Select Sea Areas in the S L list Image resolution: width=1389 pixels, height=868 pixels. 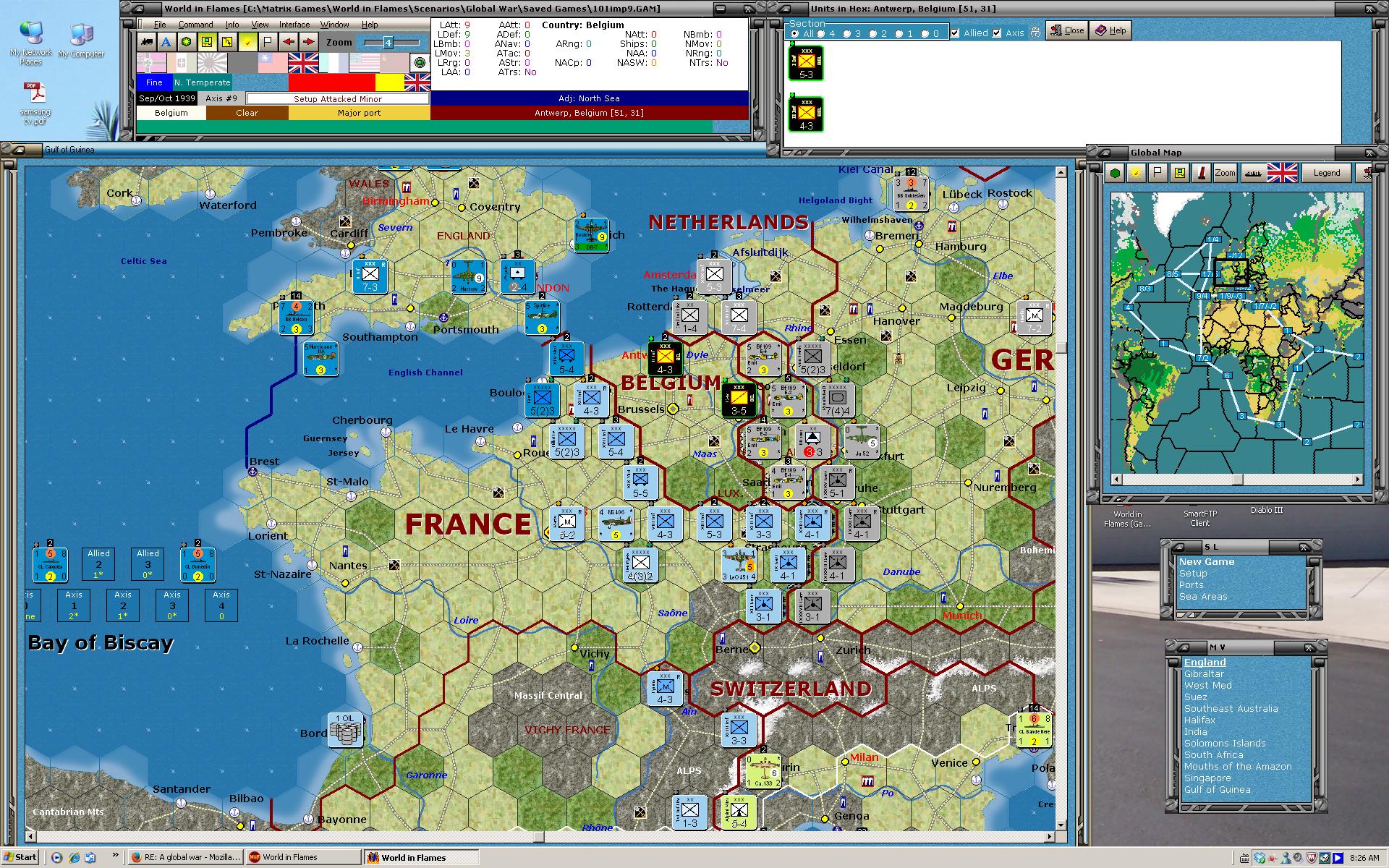(1203, 597)
